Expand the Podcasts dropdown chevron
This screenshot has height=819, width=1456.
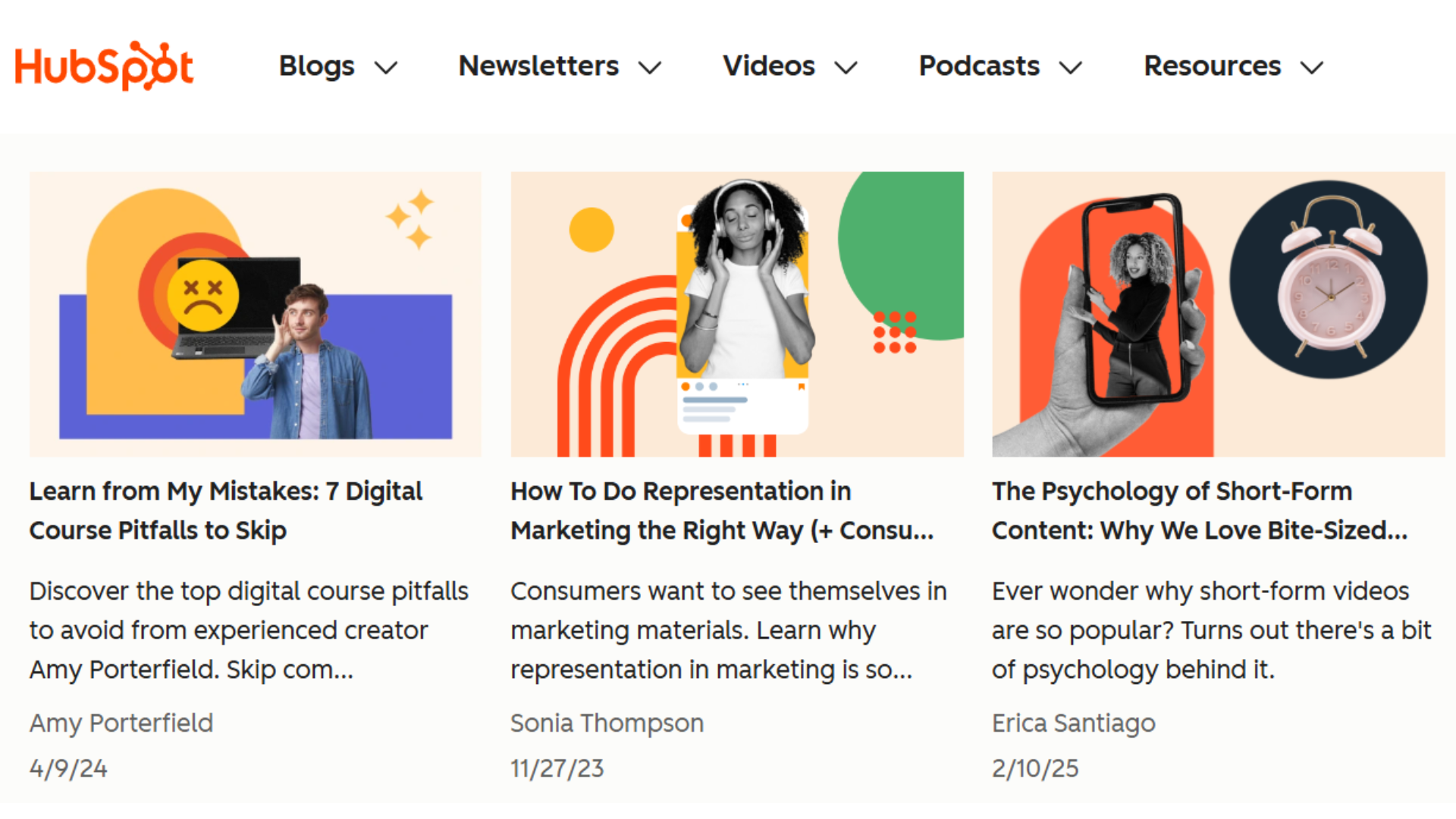coord(1070,68)
